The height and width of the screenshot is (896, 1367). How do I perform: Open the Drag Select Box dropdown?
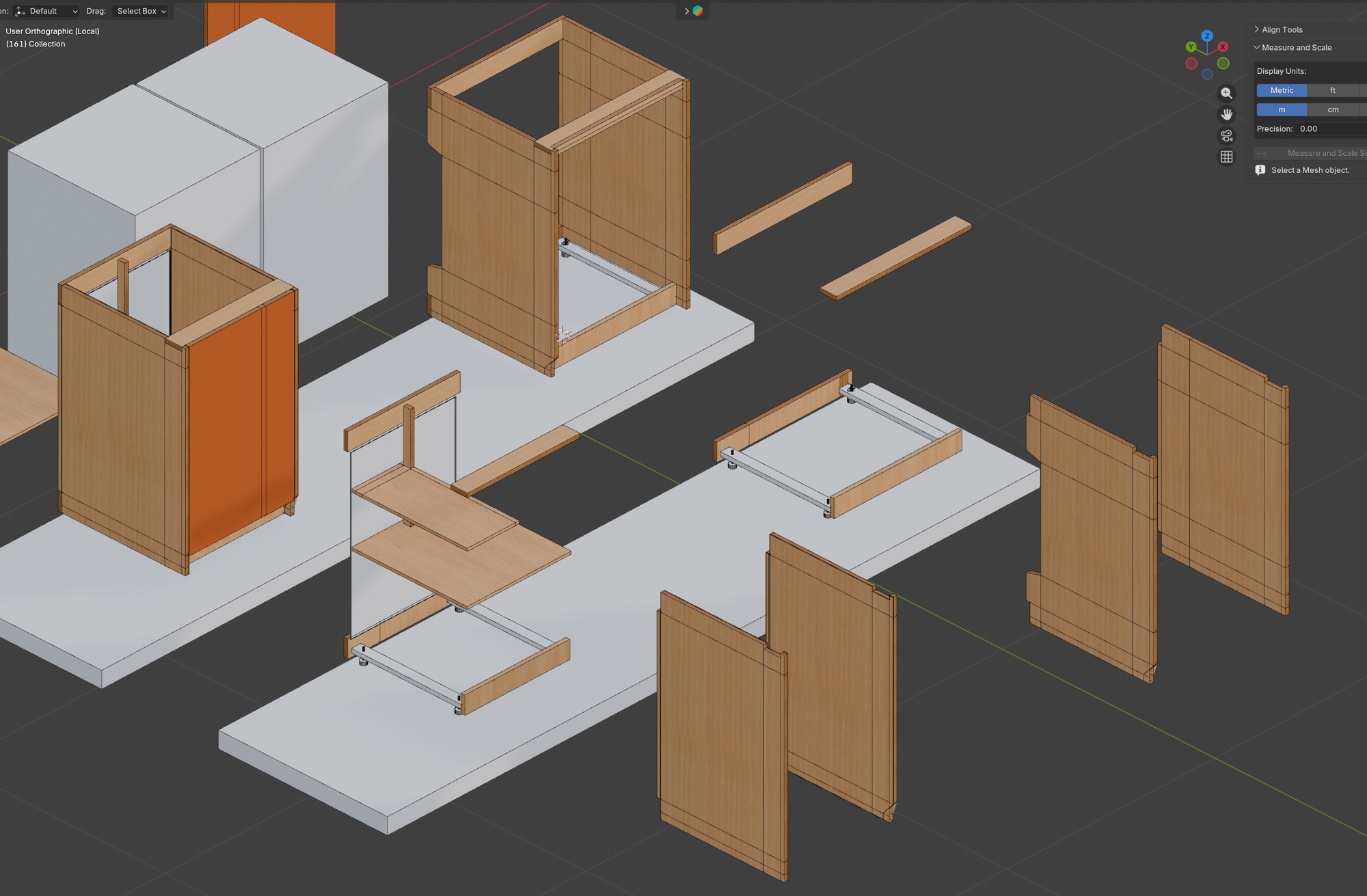[141, 11]
